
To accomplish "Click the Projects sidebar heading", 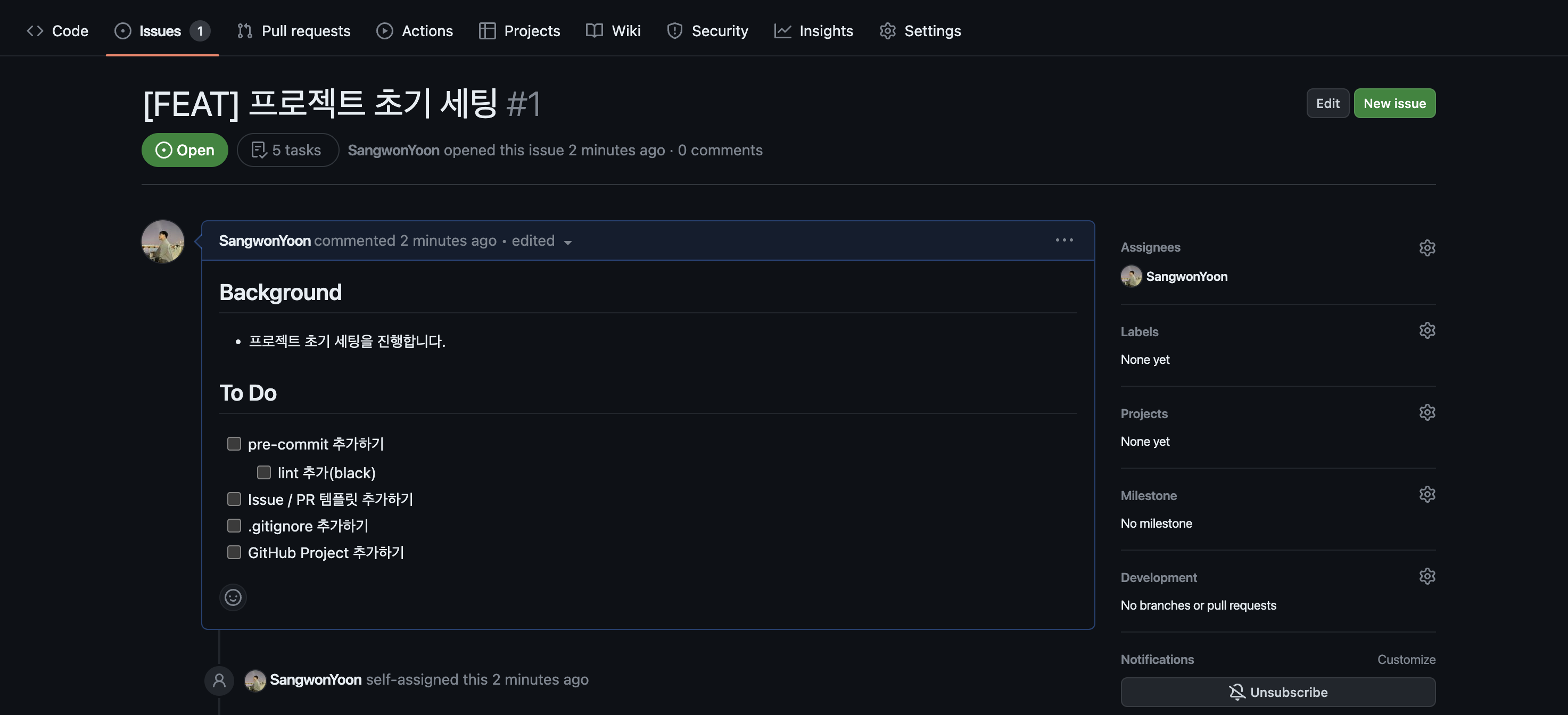I will click(1144, 413).
